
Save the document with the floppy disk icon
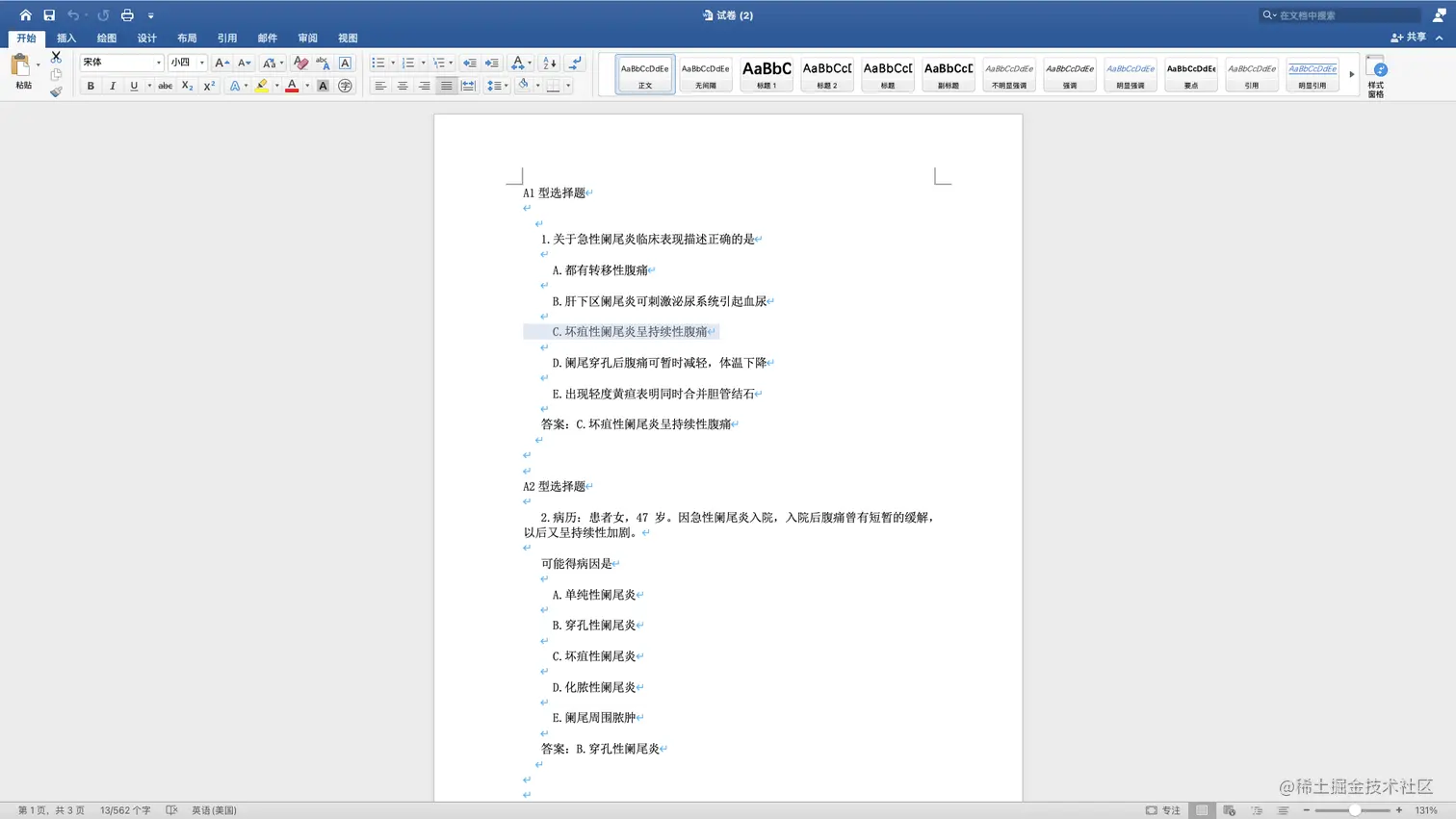(49, 15)
